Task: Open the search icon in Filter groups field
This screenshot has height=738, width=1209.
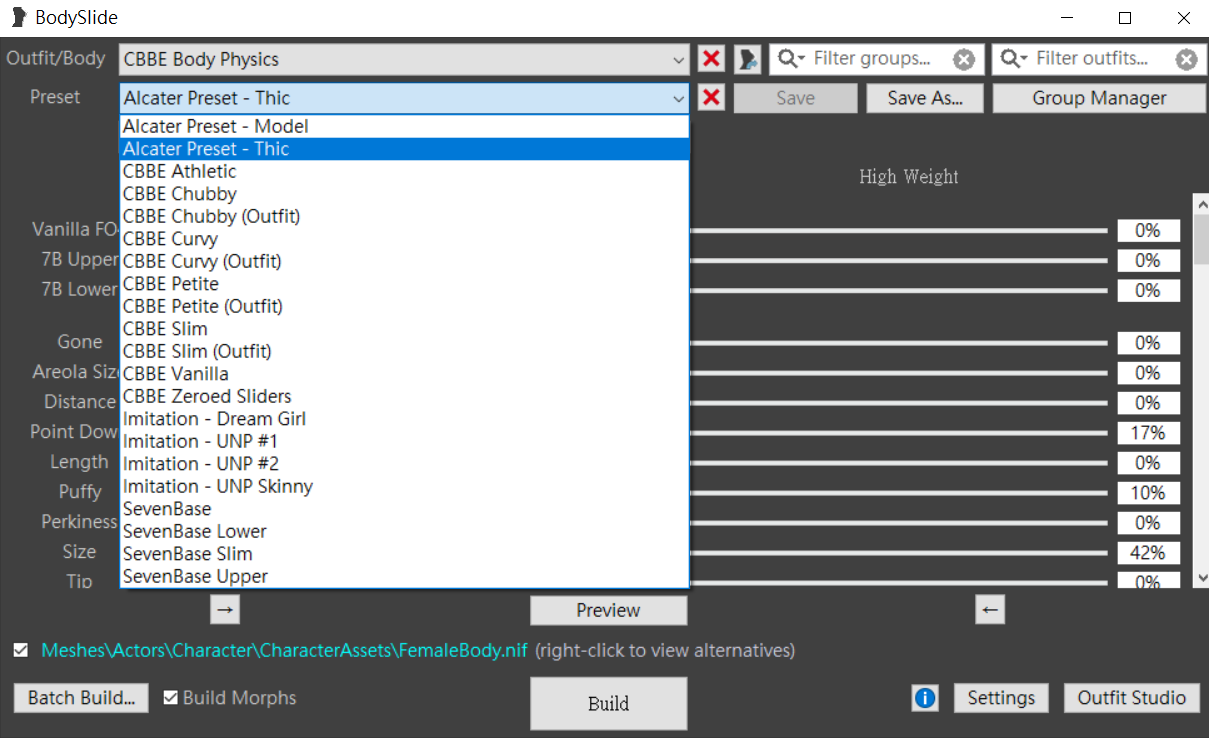Action: tap(791, 59)
